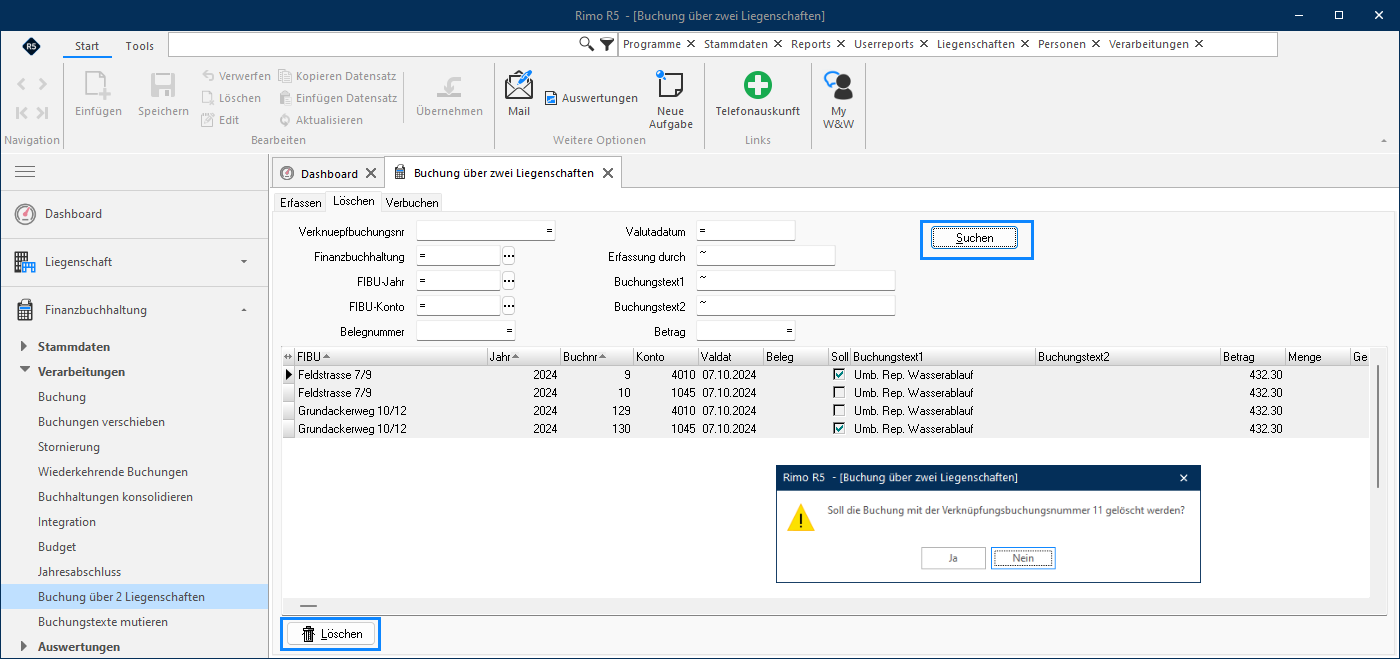Viewport: 1400px width, 659px height.
Task: Choose Nein in the dialog
Action: [x=1023, y=558]
